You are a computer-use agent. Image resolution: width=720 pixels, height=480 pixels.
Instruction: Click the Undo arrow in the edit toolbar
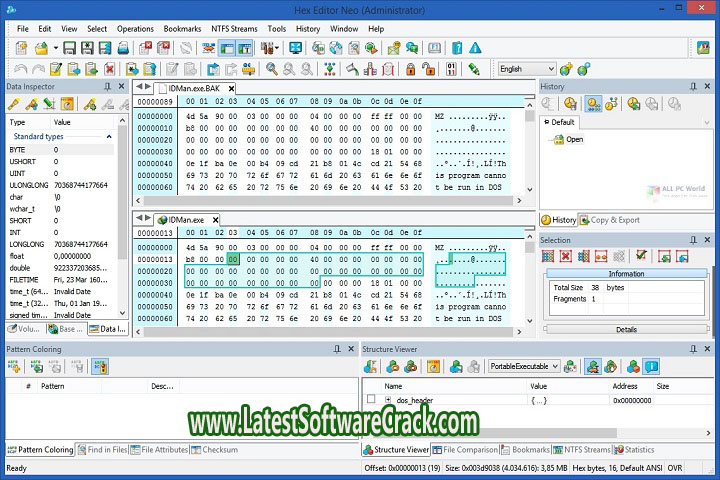[x=18, y=69]
